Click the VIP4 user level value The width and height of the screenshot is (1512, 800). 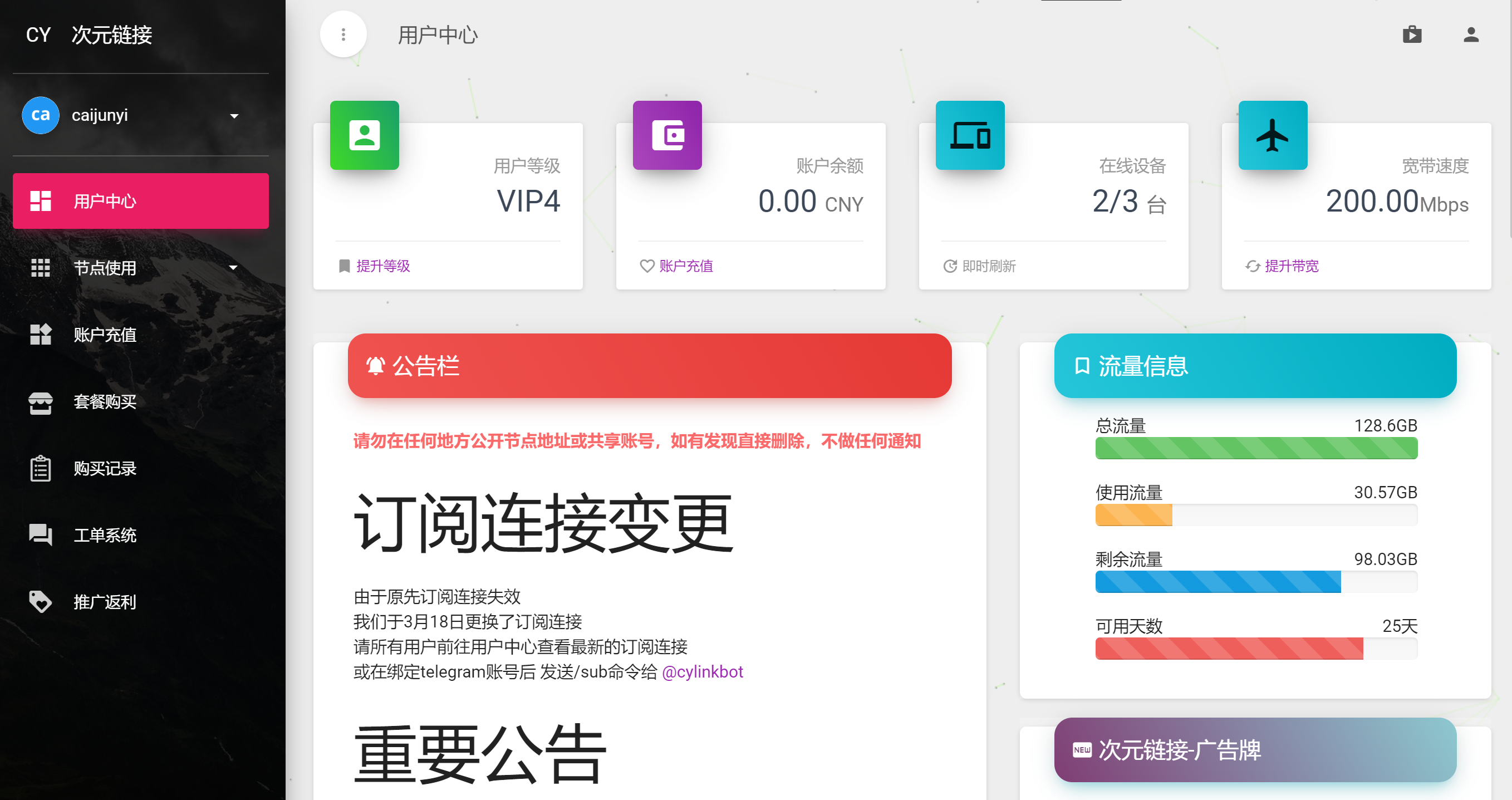coord(528,202)
